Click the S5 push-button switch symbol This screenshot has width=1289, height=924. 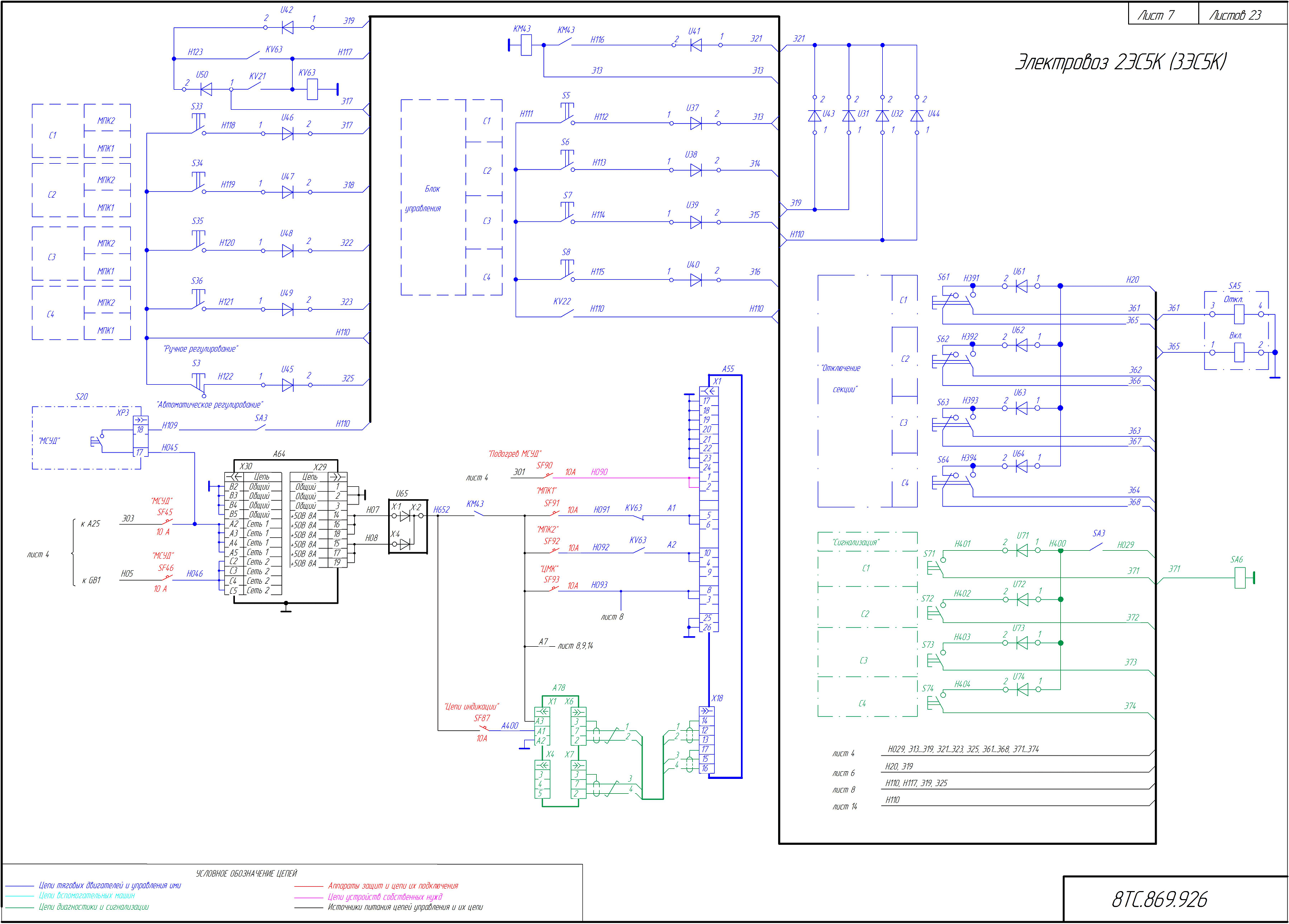click(x=567, y=113)
